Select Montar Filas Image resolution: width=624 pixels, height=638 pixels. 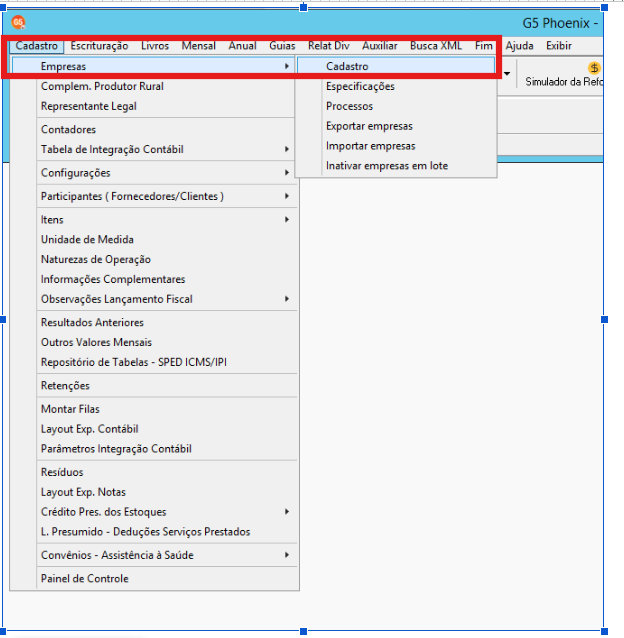pos(153,409)
